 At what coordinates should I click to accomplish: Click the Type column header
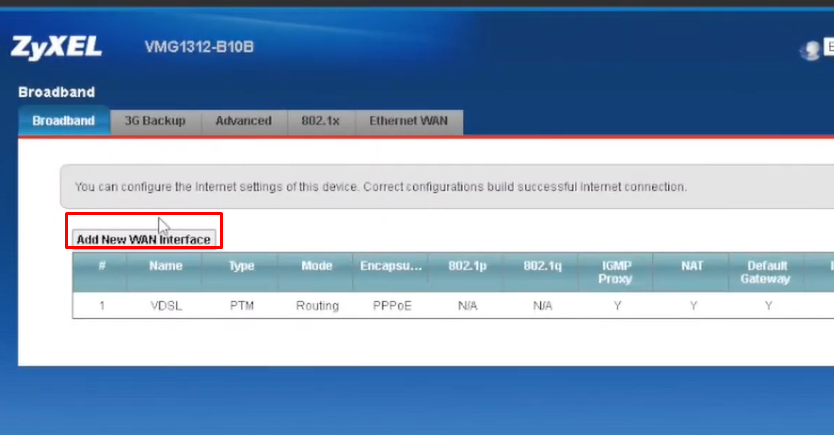point(241,267)
